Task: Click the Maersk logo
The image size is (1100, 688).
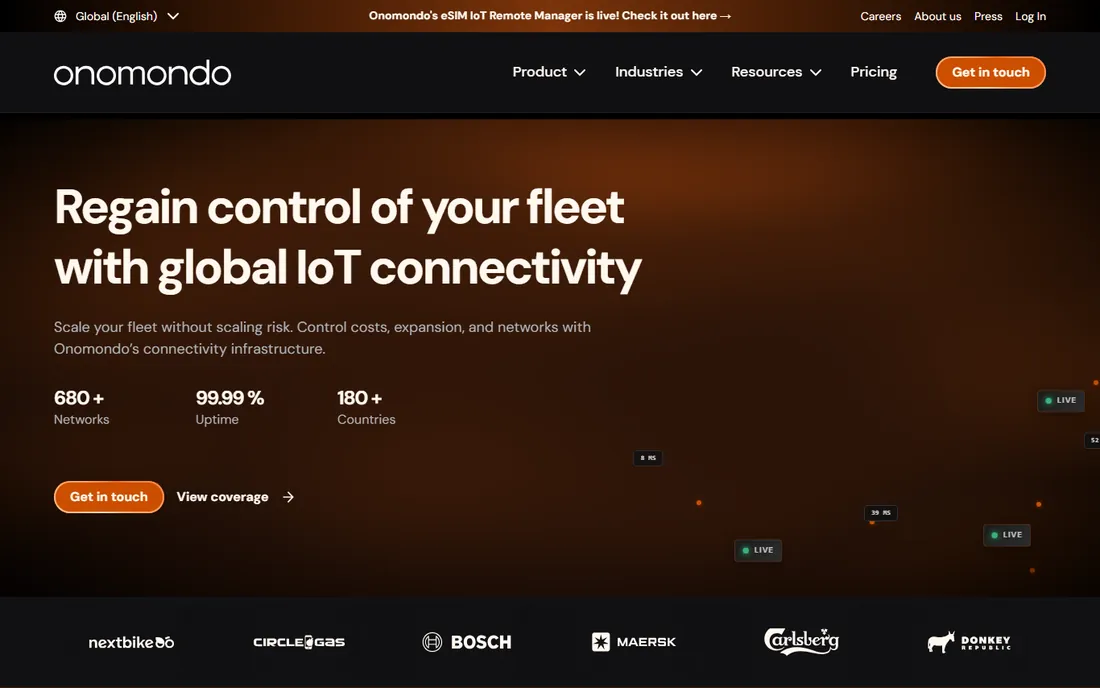Action: click(x=633, y=642)
